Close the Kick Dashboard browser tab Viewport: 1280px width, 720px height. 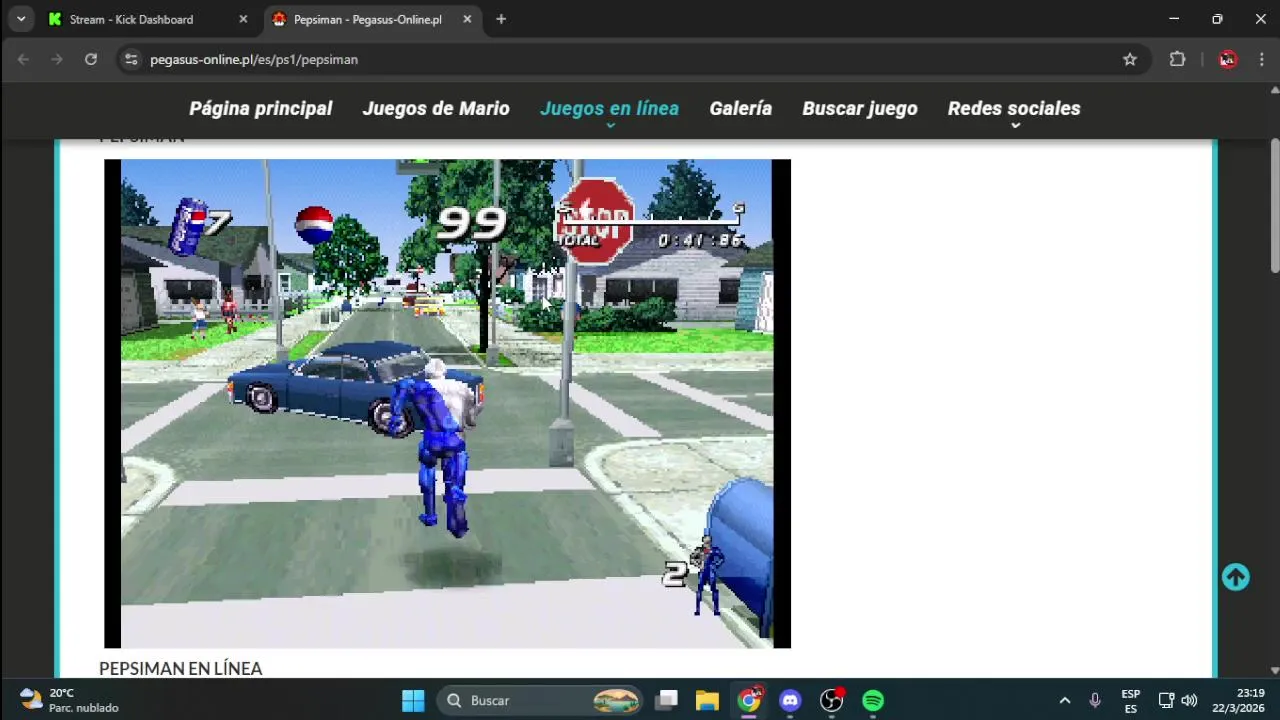pyautogui.click(x=243, y=19)
